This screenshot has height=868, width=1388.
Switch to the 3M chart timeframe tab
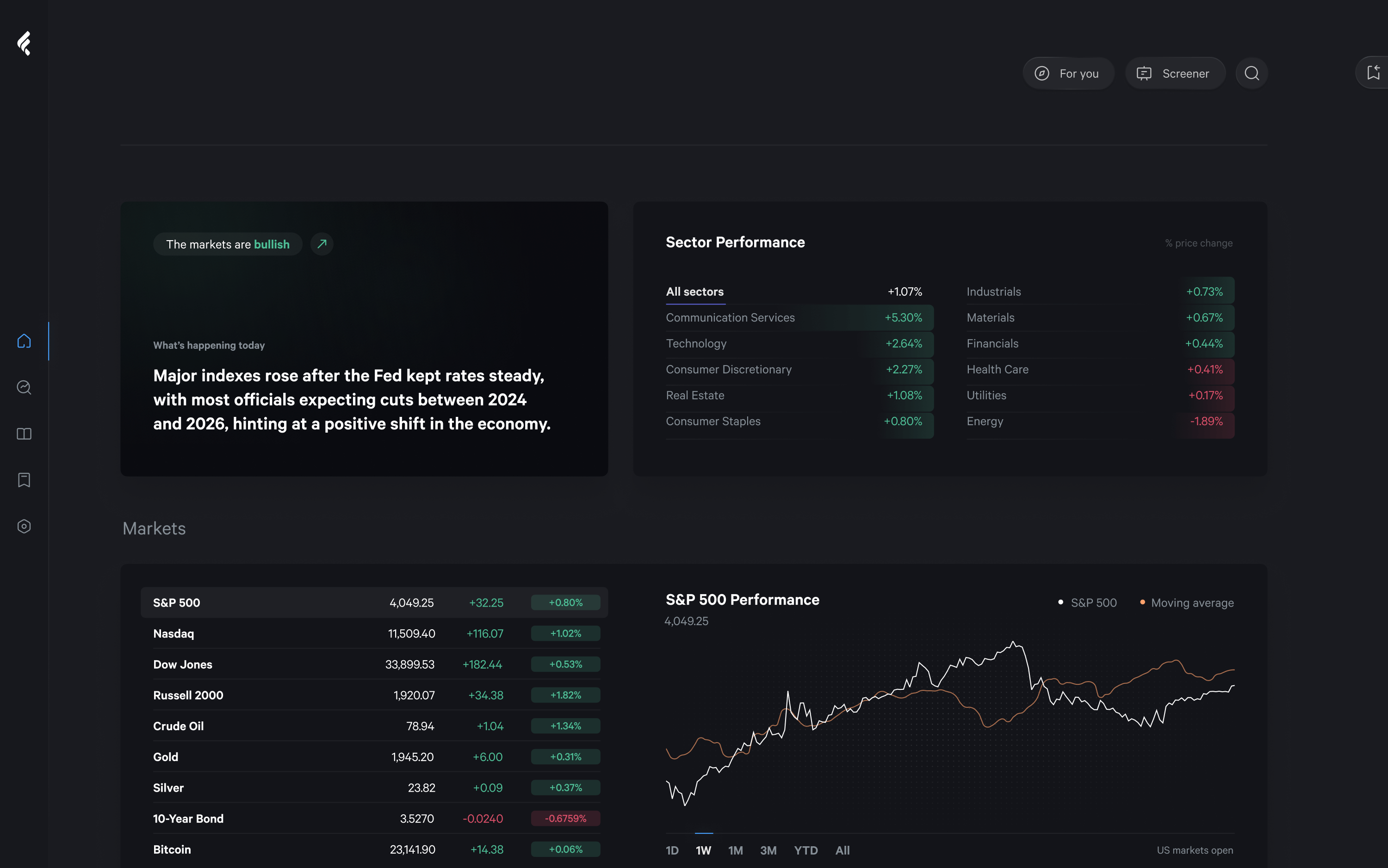coord(768,849)
